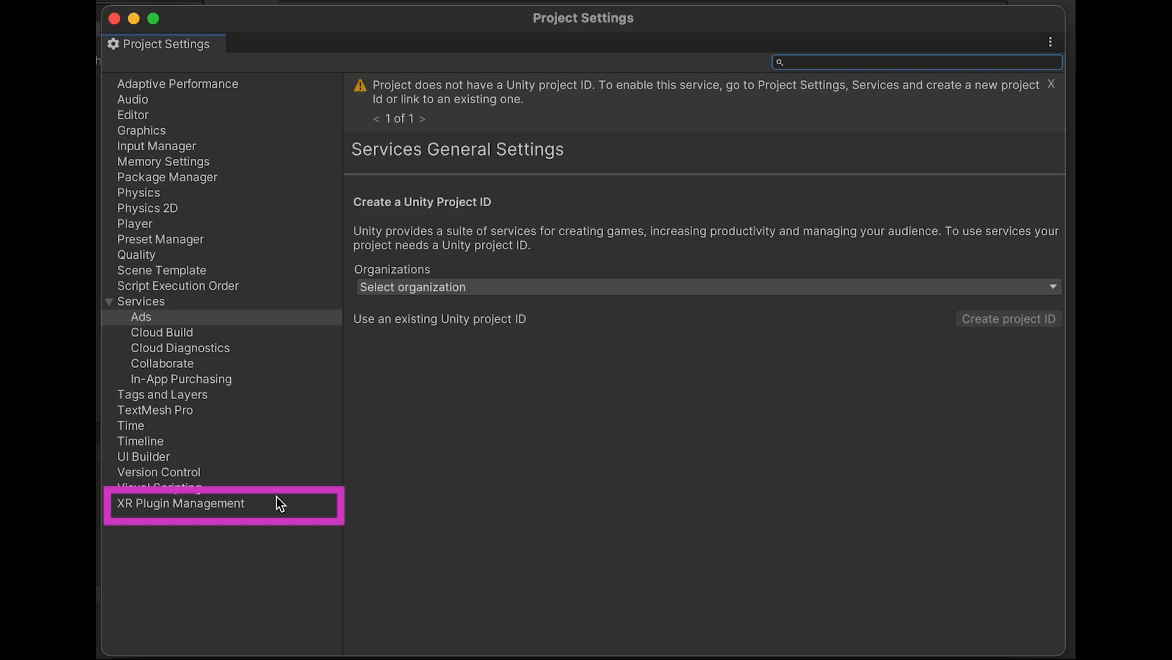
Task: Select Timeline settings
Action: [141, 442]
